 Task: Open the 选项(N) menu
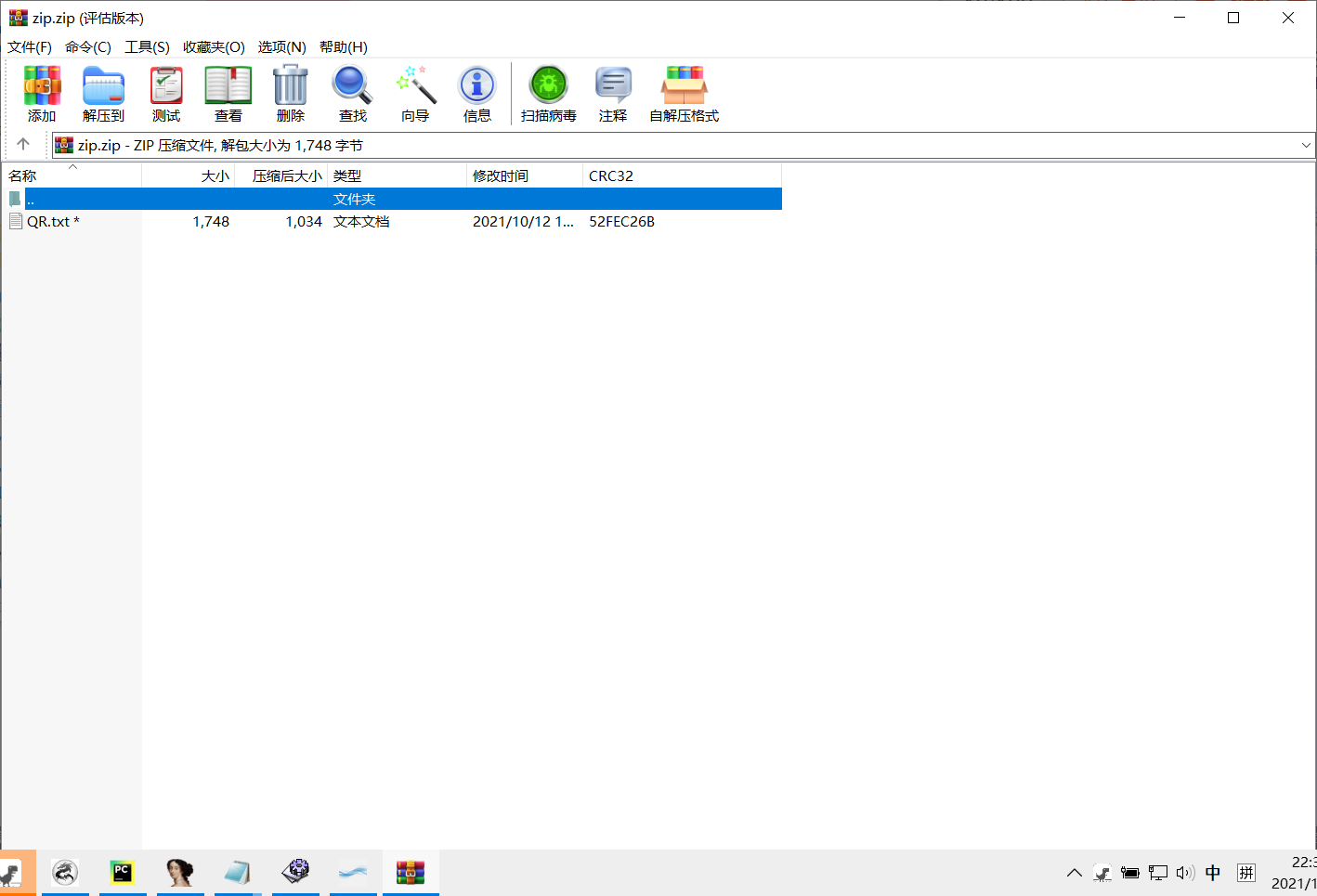(281, 46)
